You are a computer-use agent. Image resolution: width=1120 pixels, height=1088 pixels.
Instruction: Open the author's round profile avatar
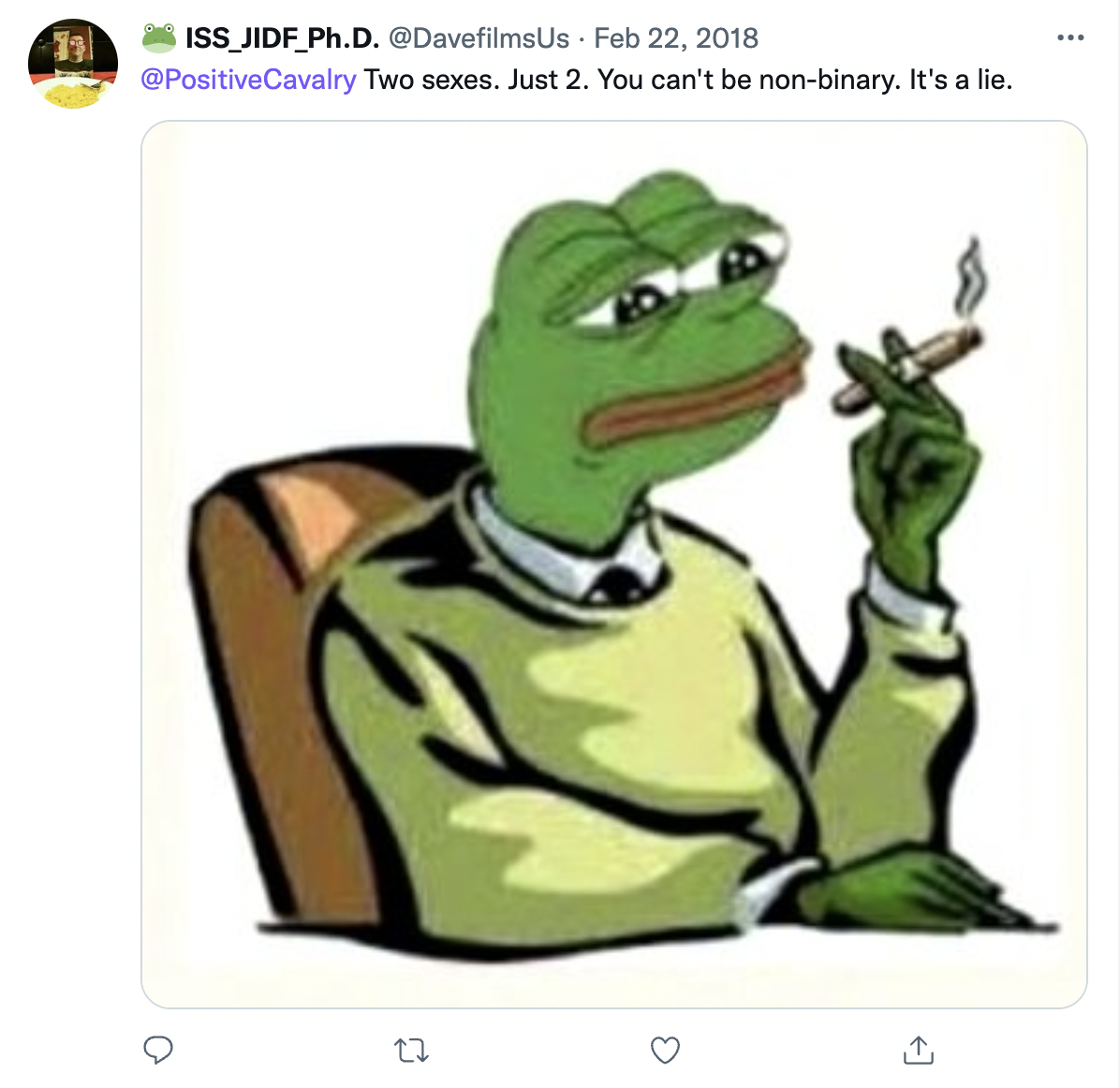(73, 64)
